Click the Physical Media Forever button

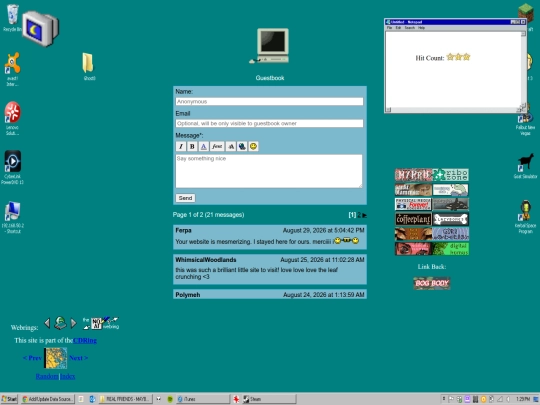413,204
